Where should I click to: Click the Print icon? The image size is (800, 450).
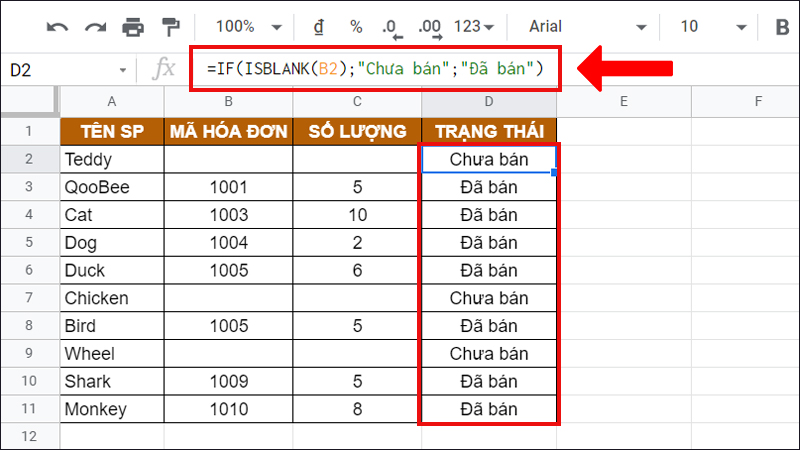pos(131,27)
